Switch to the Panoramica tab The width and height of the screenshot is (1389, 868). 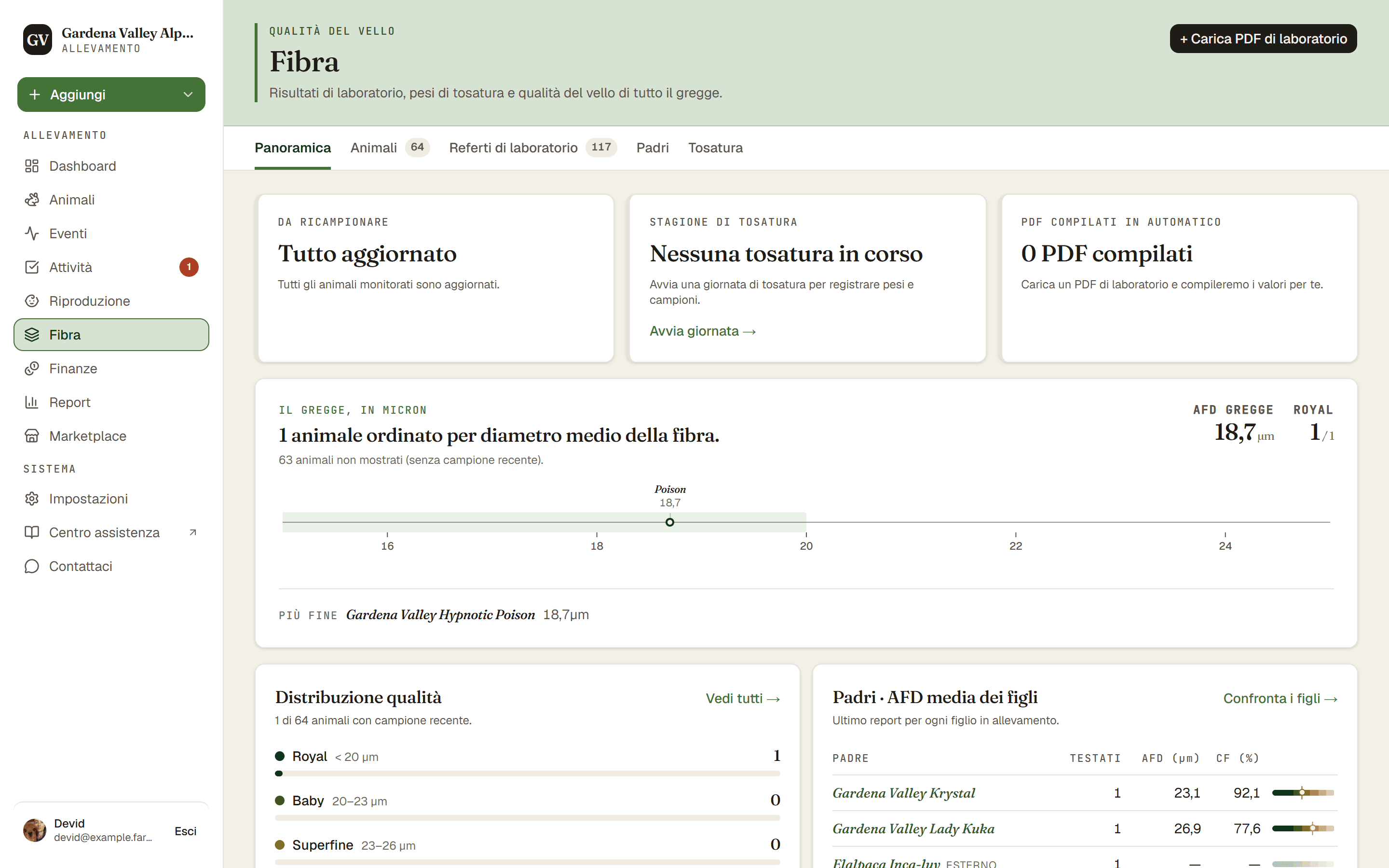pos(293,148)
